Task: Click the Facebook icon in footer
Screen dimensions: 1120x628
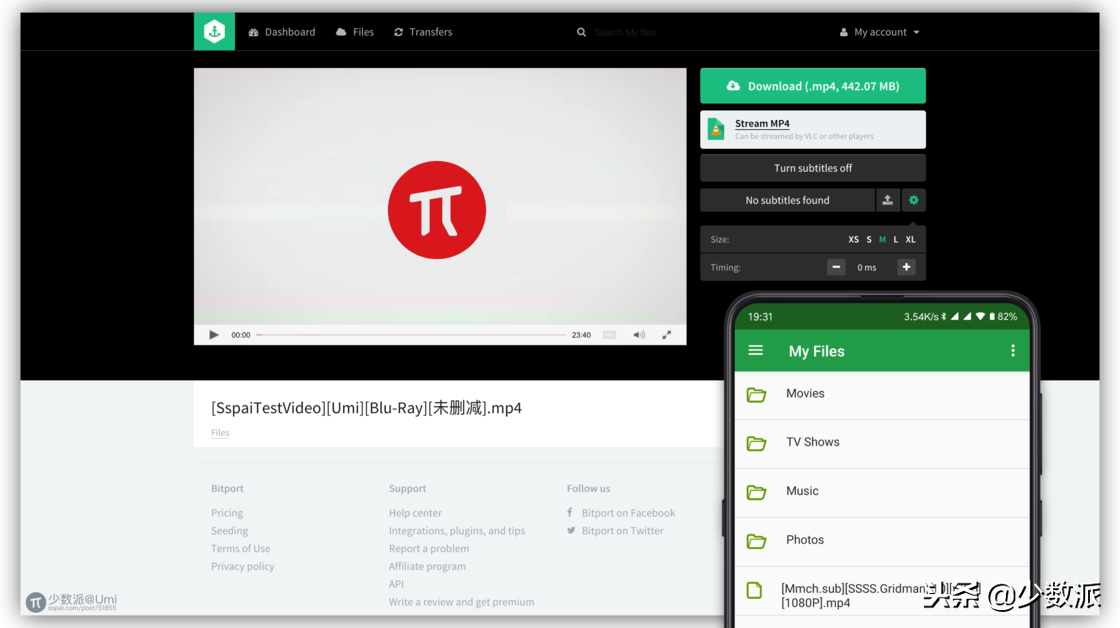Action: coord(570,512)
